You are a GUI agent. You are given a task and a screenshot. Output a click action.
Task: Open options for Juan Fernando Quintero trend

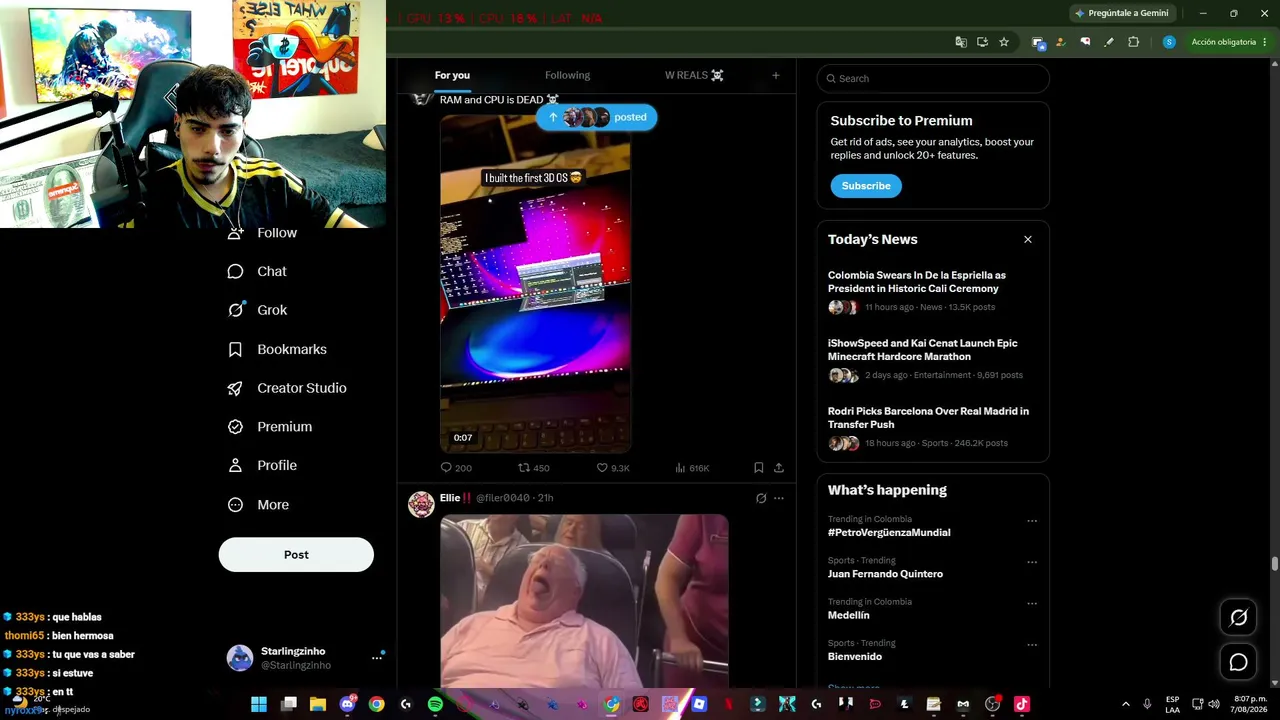coord(1032,562)
